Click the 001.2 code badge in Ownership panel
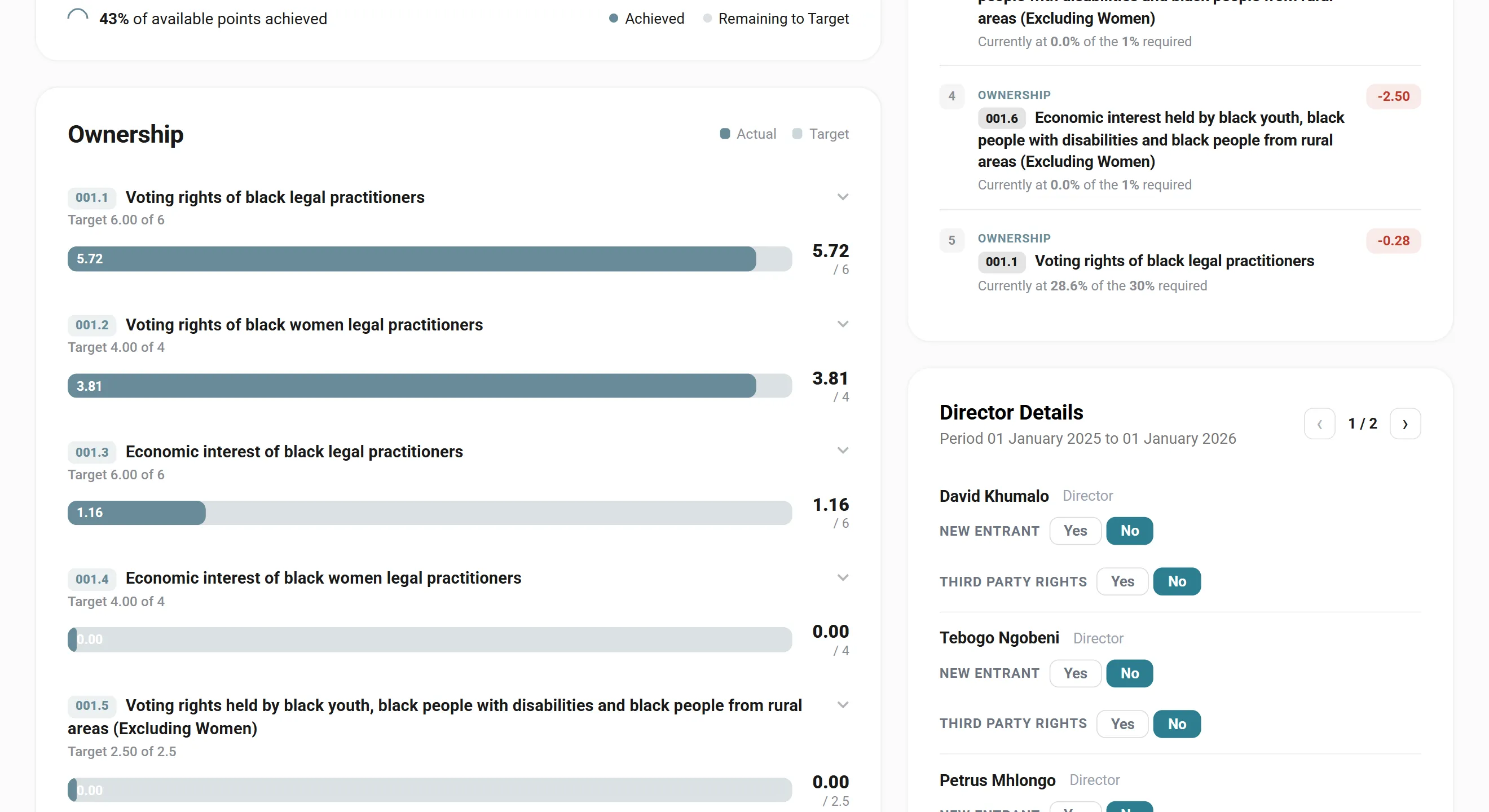The height and width of the screenshot is (812, 1489). pyautogui.click(x=92, y=325)
